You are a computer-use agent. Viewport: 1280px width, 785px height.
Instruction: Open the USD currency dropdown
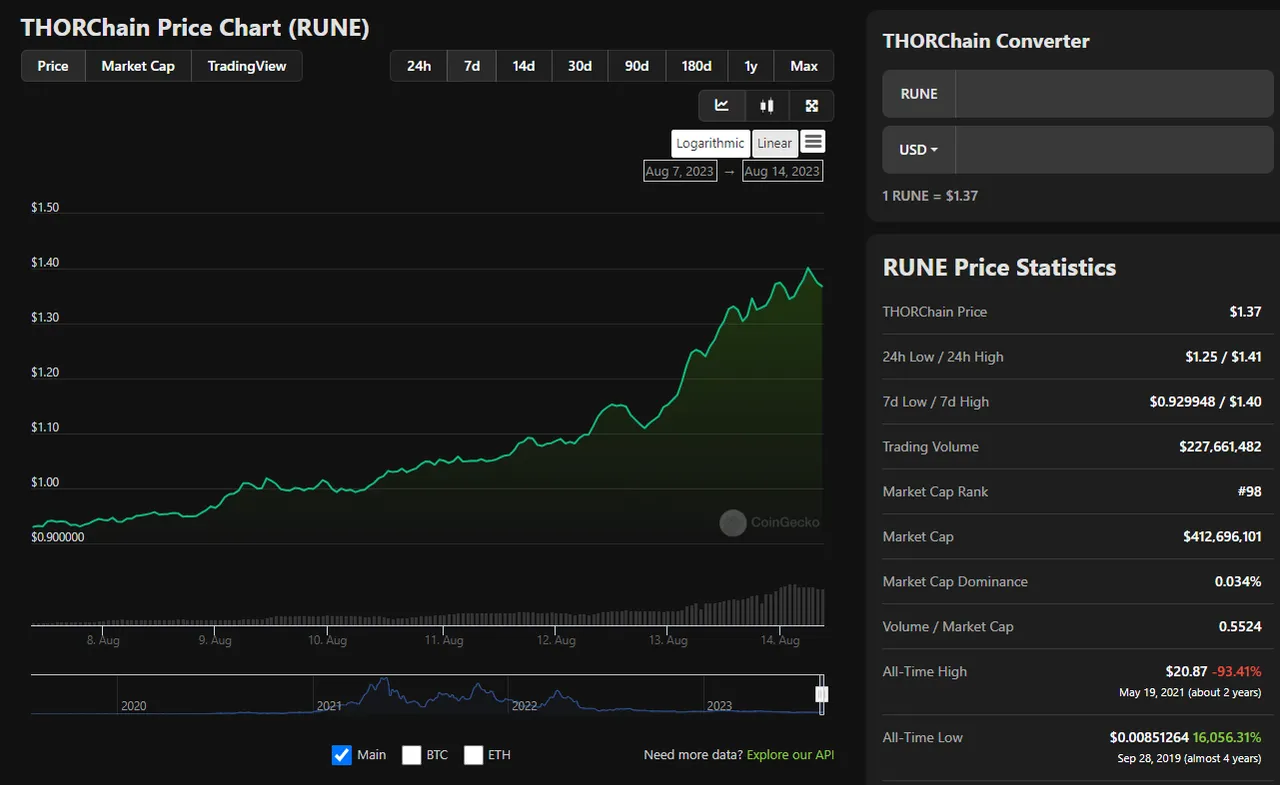[x=919, y=150]
